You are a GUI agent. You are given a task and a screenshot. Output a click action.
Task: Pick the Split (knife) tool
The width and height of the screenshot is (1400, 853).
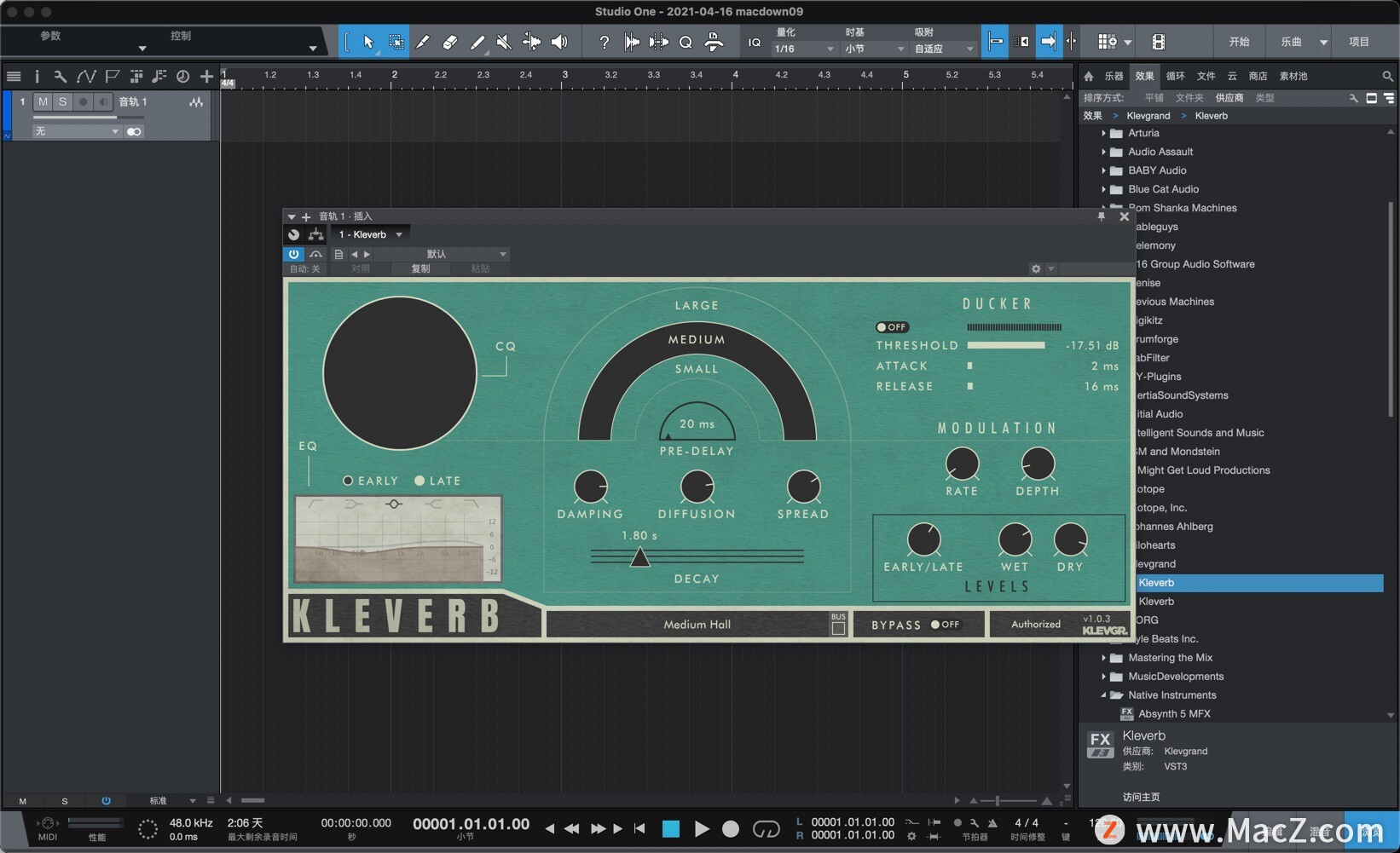point(422,42)
